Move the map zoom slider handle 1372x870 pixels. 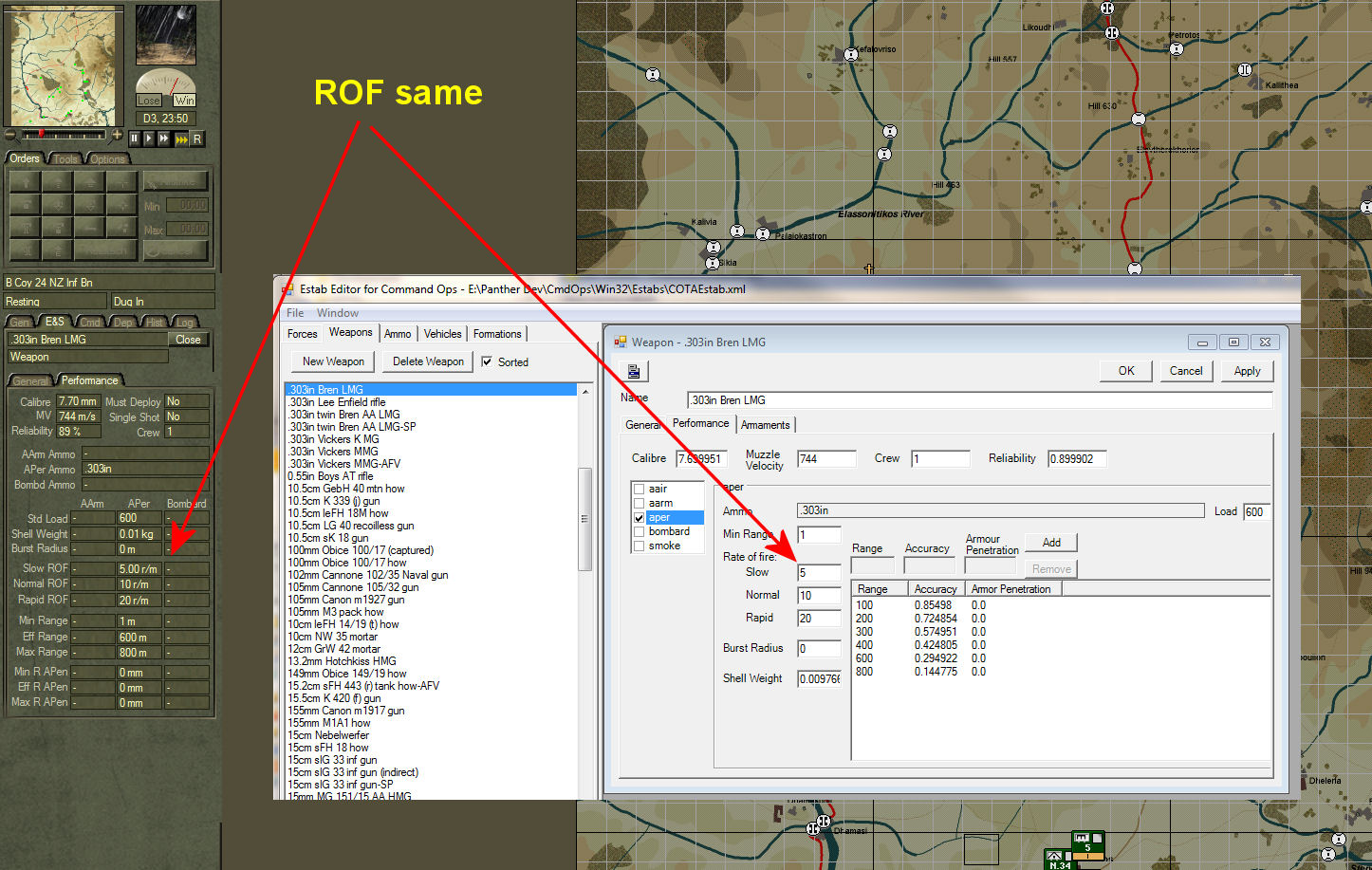(x=41, y=135)
